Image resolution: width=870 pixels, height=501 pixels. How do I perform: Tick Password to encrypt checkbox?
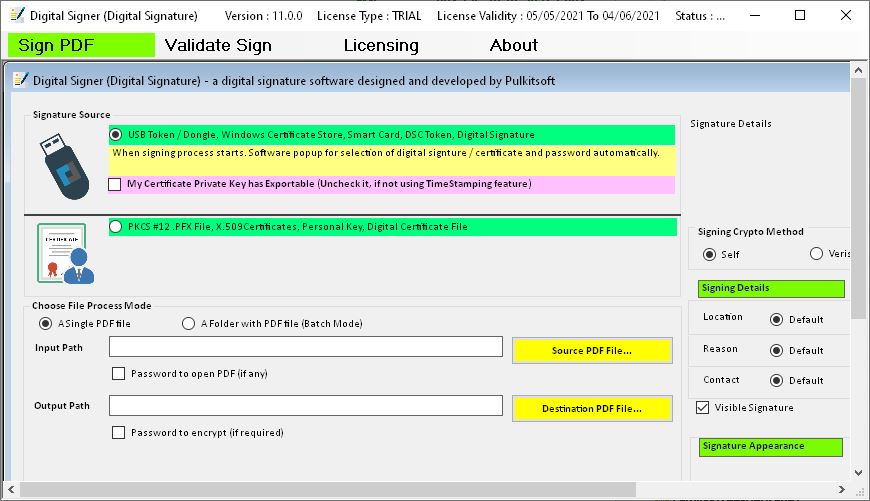(118, 432)
